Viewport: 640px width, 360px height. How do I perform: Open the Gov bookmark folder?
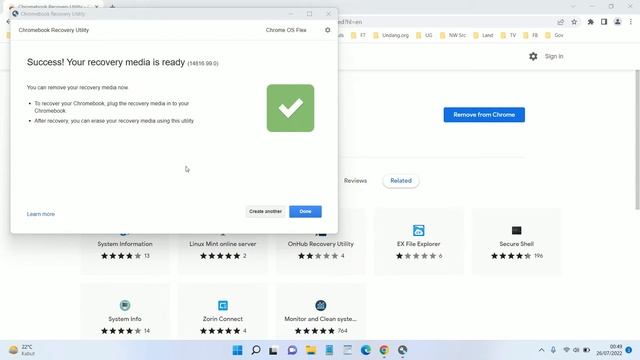click(x=554, y=36)
